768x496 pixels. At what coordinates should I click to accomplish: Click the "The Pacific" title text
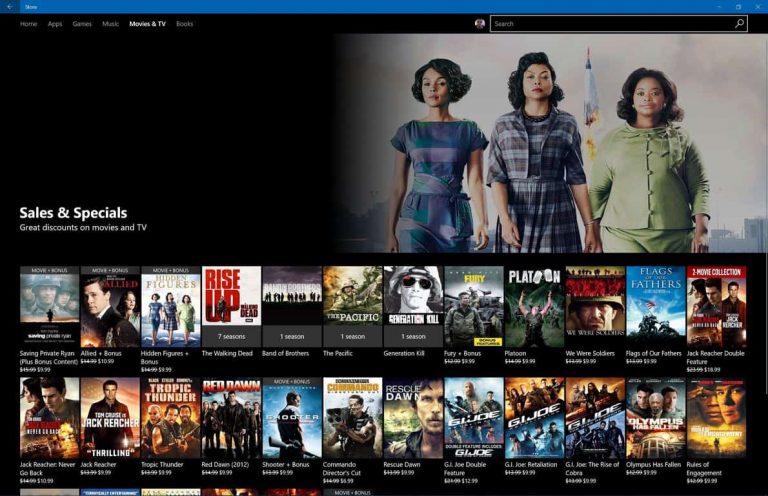337,353
